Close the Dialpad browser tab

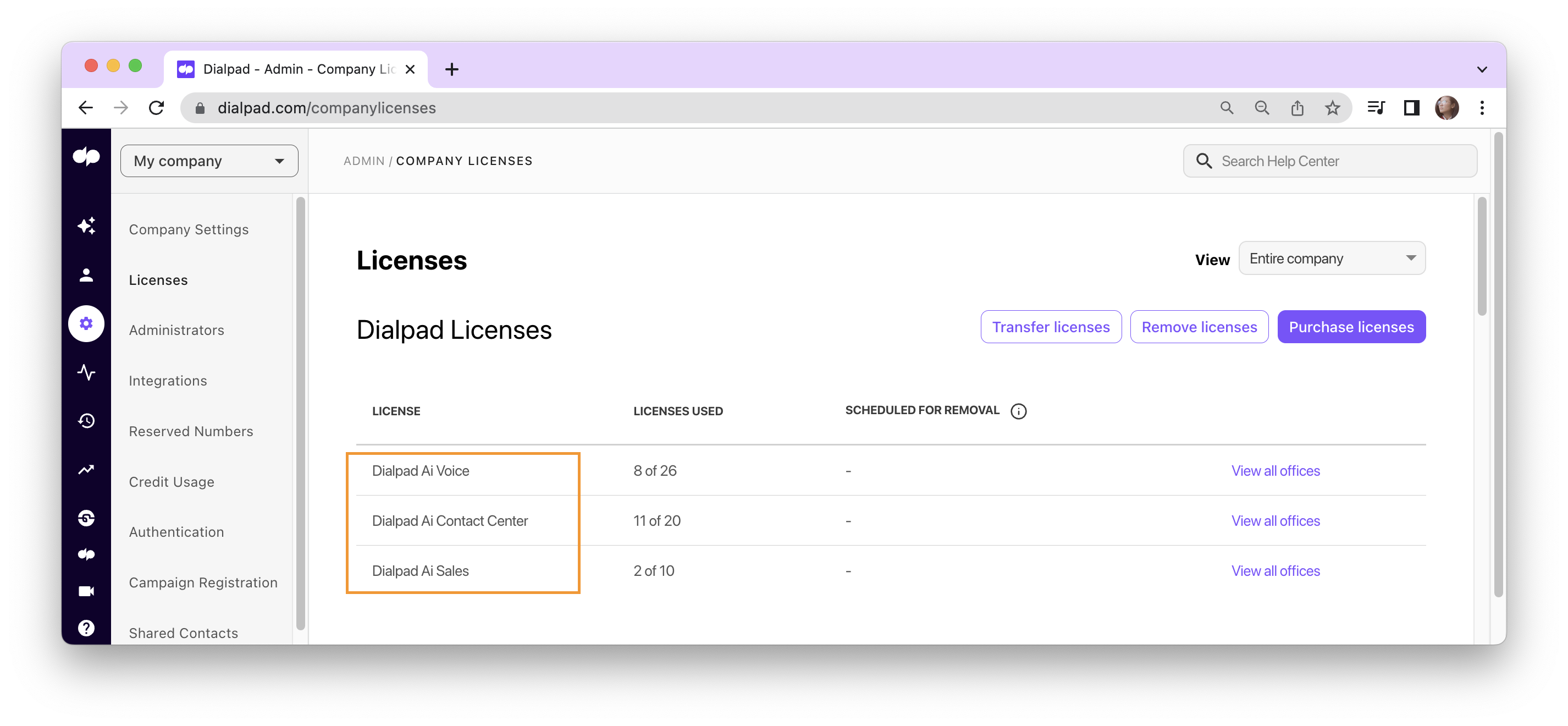tap(410, 69)
